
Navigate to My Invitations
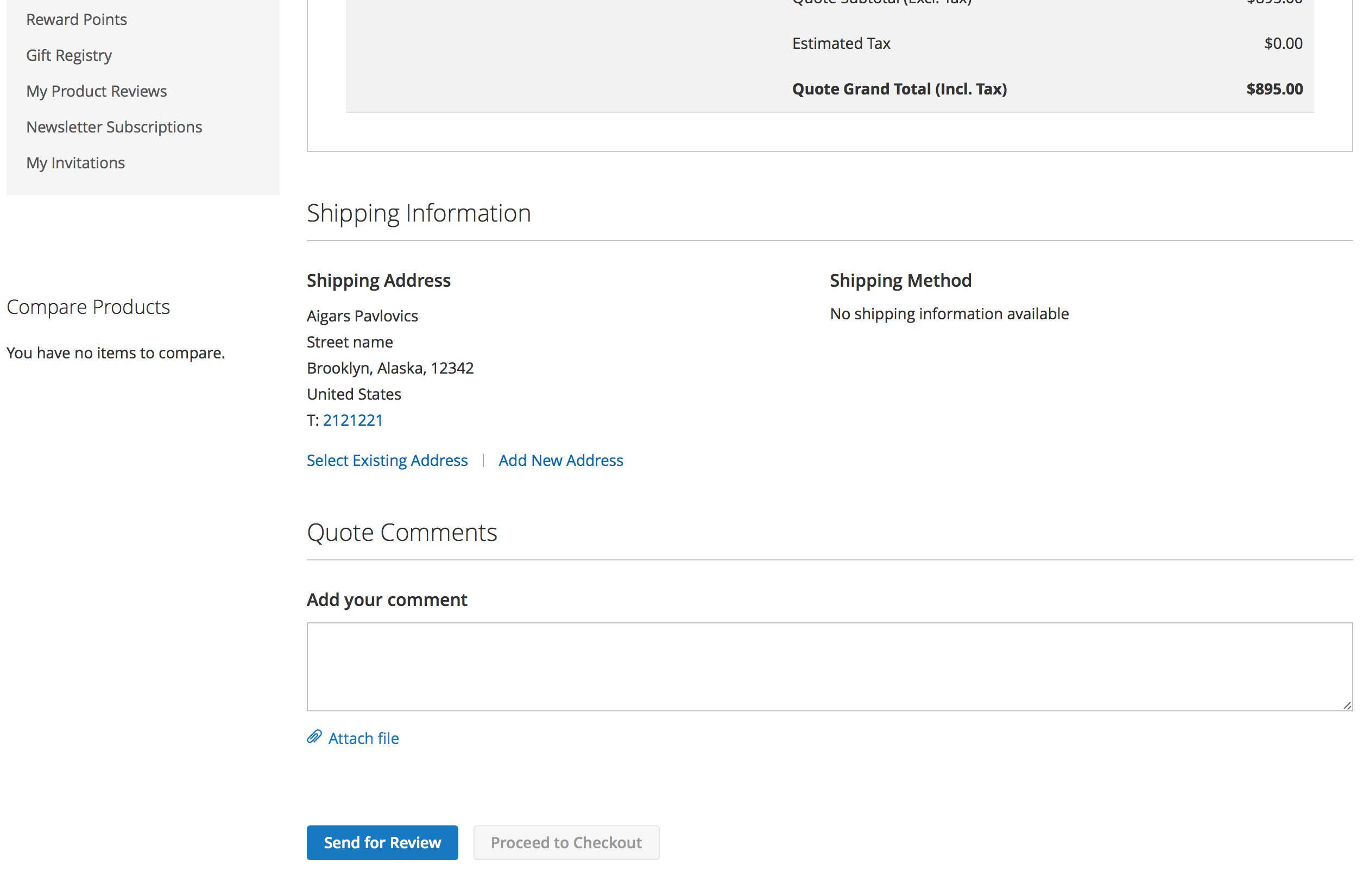(x=75, y=163)
